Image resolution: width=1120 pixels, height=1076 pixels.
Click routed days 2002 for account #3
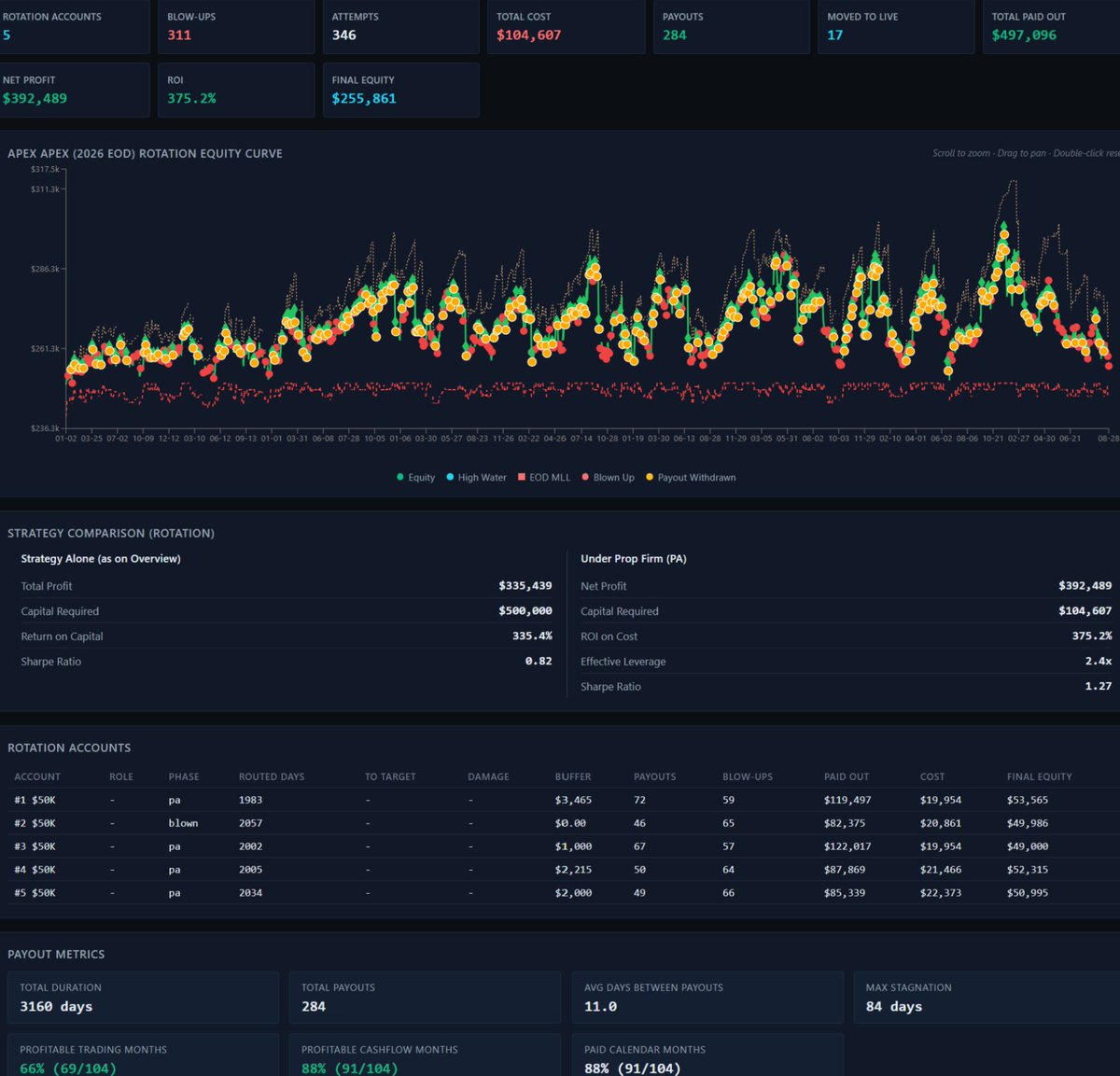[x=250, y=846]
